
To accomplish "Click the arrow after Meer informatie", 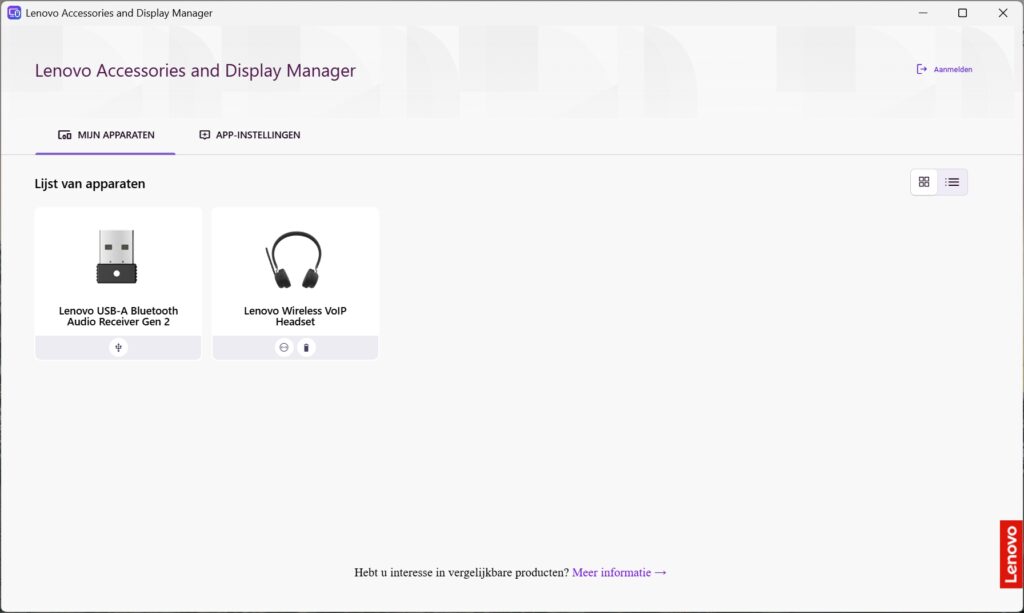I will [660, 573].
